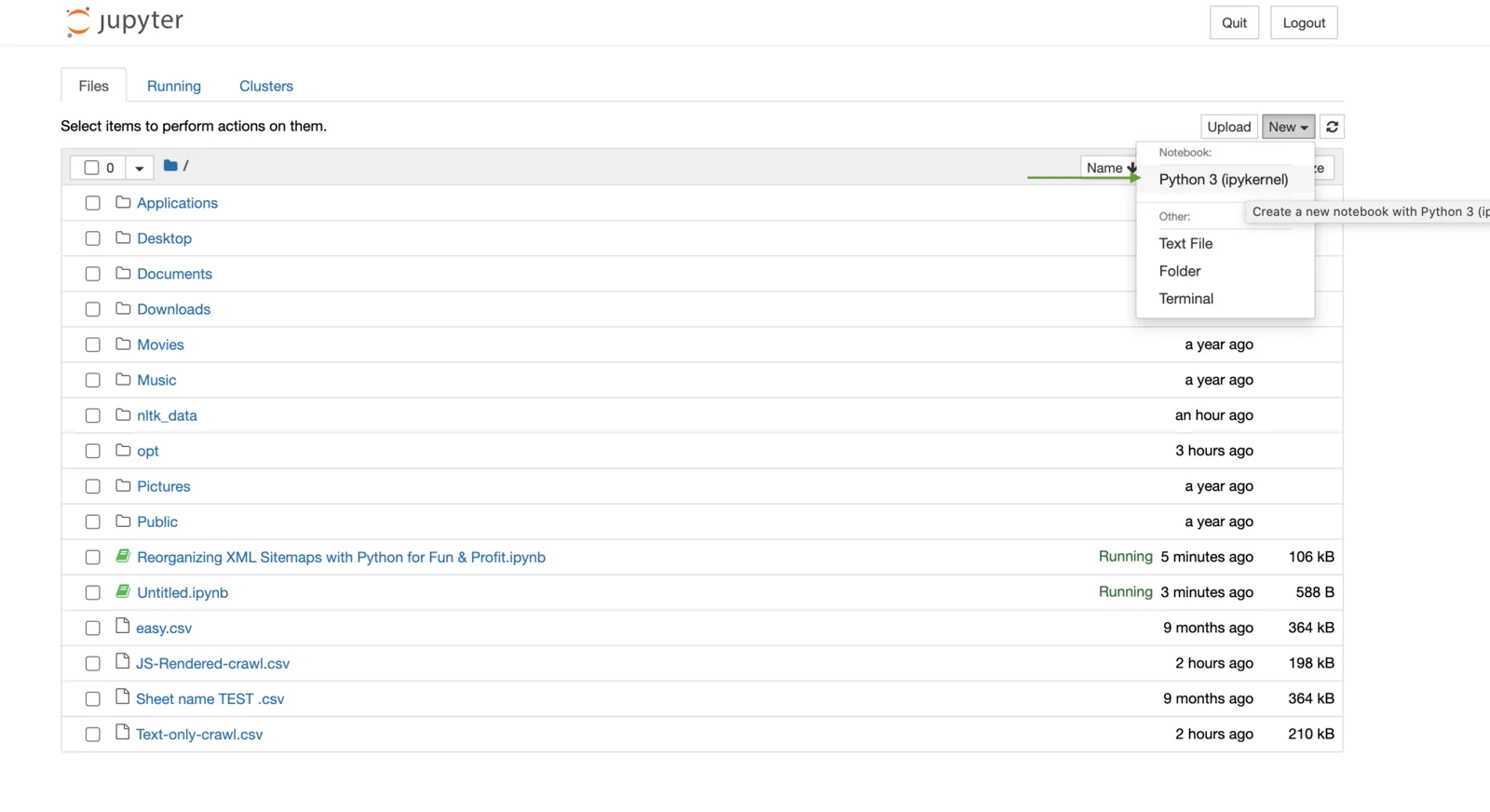
Task: Log out using the Logout button
Action: (1304, 23)
